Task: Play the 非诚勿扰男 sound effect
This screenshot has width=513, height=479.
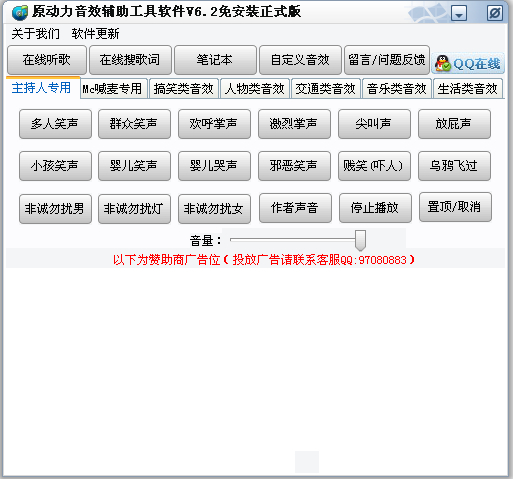Action: 55,209
